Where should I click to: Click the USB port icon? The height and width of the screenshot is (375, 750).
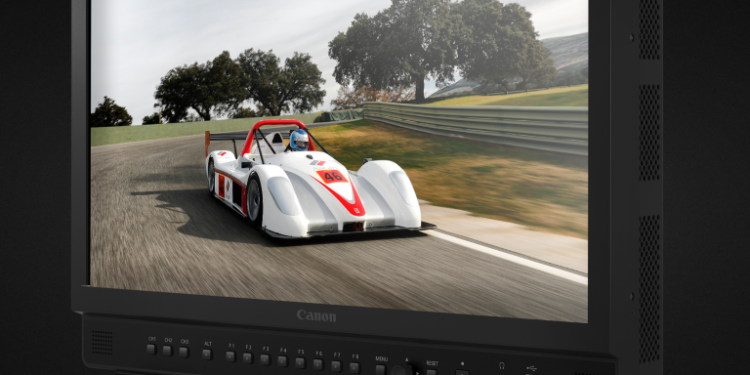pos(531,369)
